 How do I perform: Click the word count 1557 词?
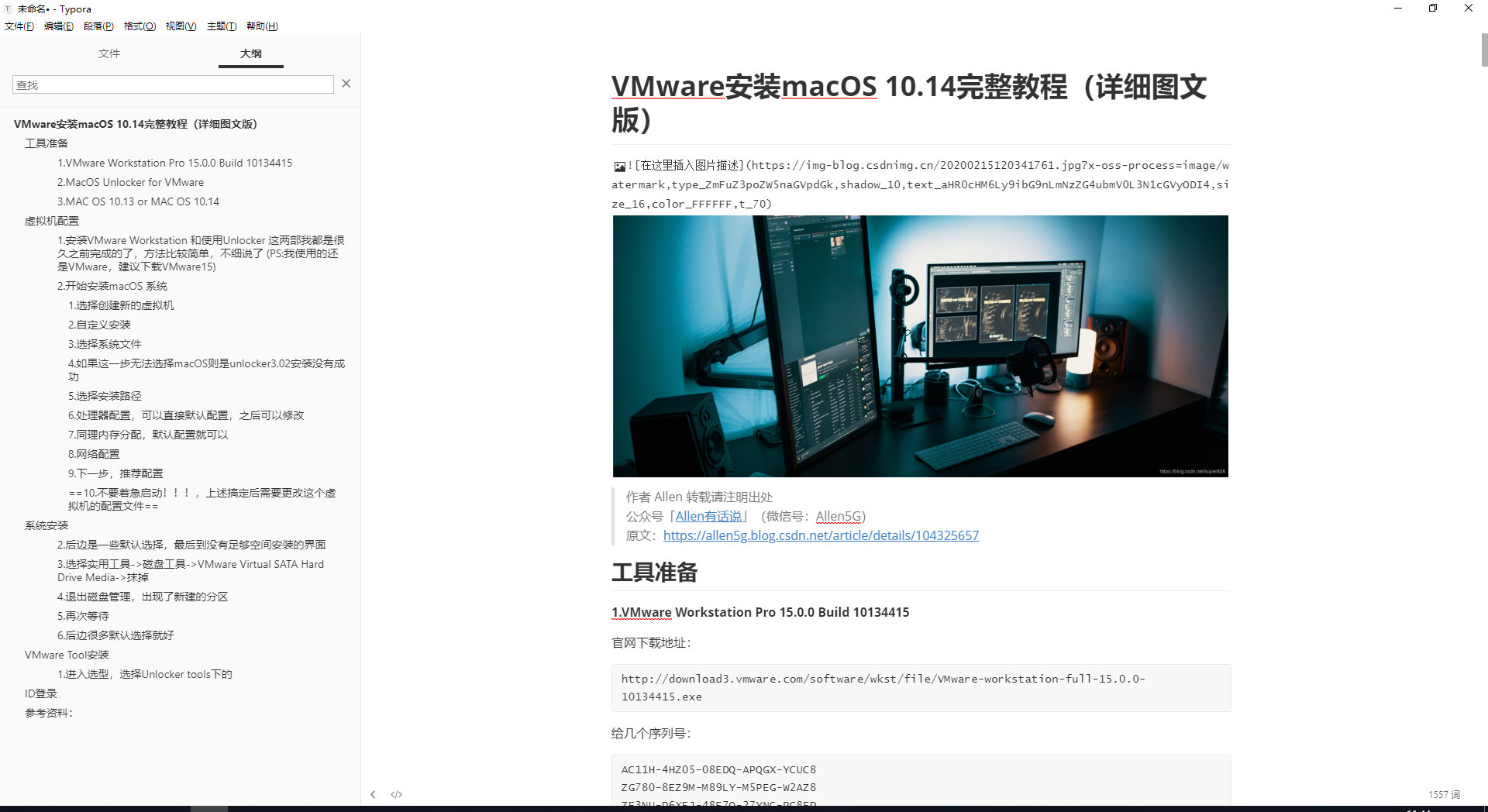pyautogui.click(x=1444, y=795)
